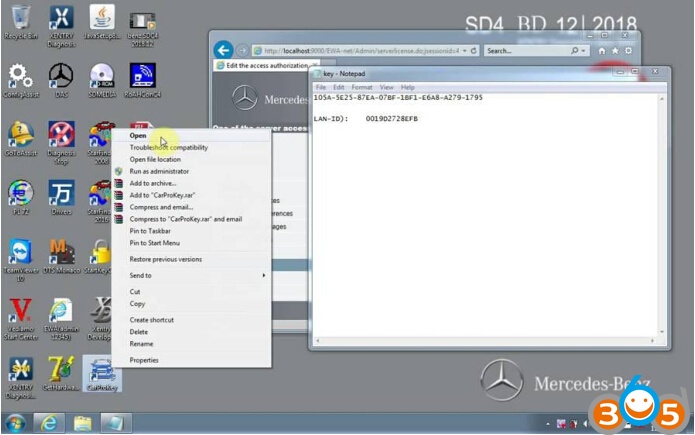The image size is (695, 435).
Task: Open the IE search provider dropdown arrow
Action: (x=584, y=51)
